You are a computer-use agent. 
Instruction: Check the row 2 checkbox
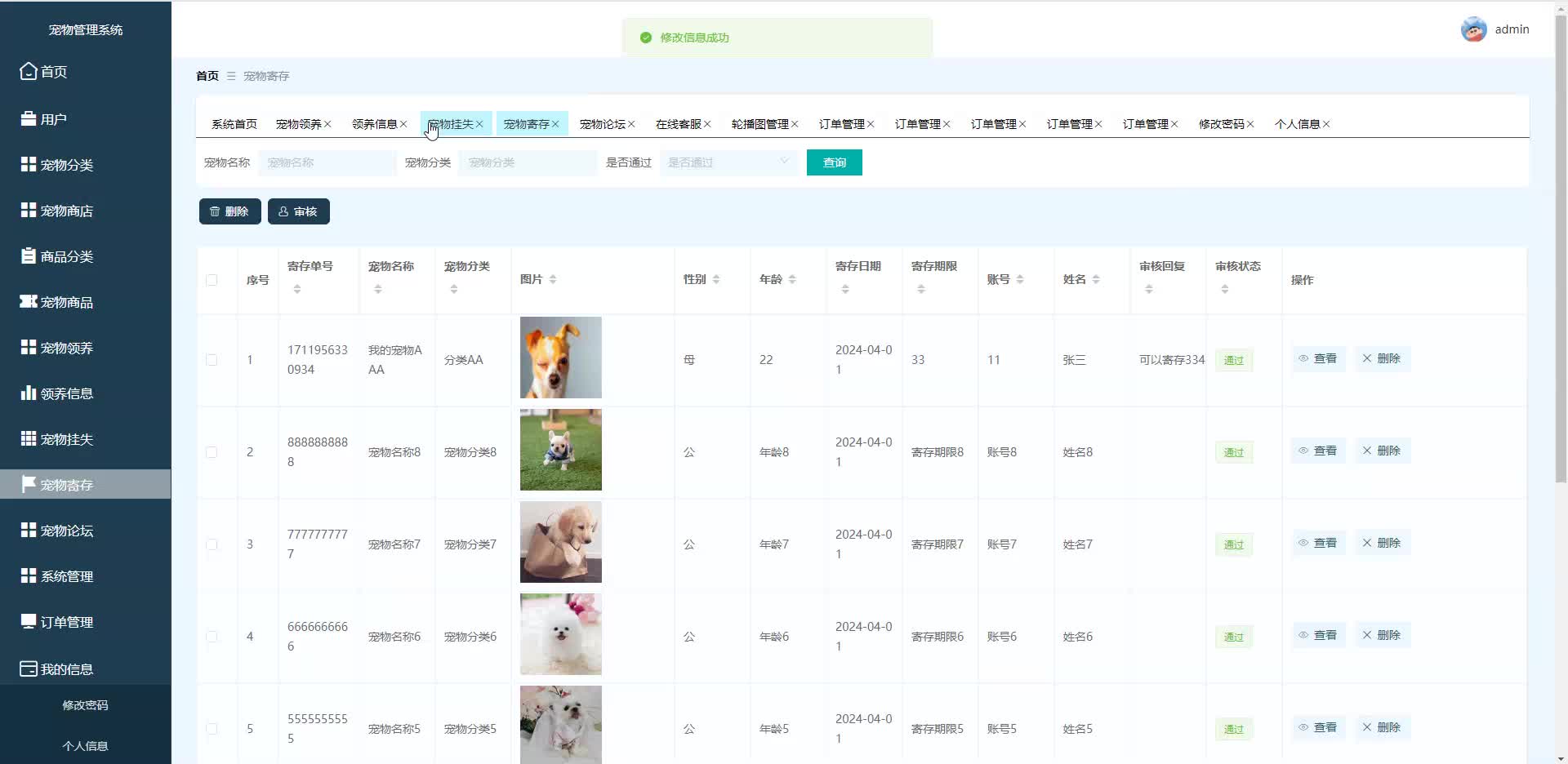tap(212, 452)
